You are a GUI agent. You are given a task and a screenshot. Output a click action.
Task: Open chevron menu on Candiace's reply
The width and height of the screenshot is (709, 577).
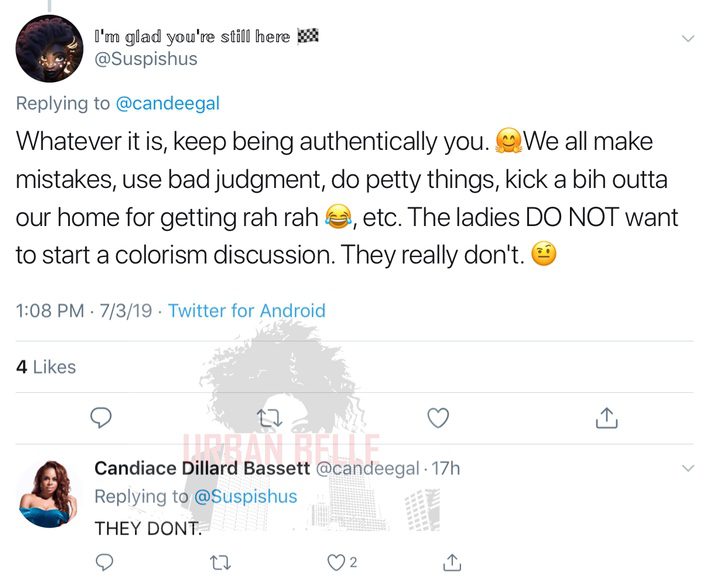pos(688,468)
